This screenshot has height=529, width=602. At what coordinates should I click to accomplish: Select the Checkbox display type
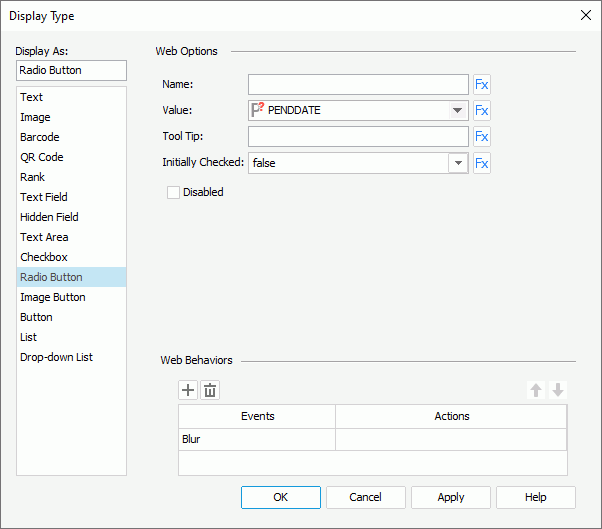(x=44, y=257)
